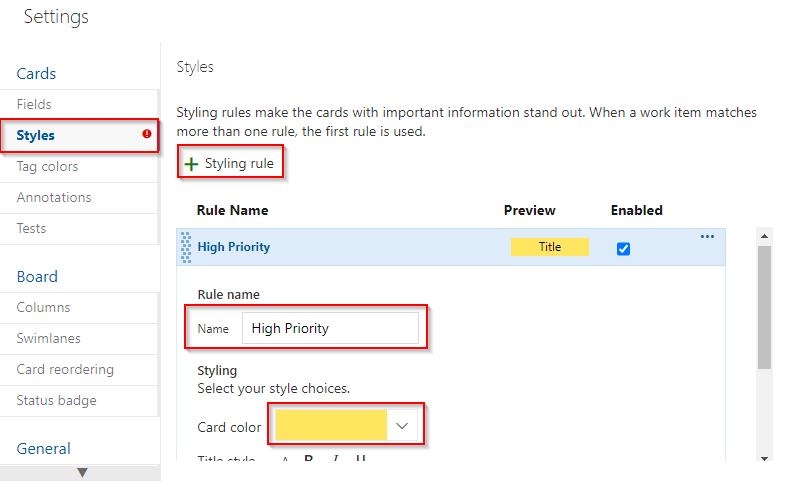Click the green plus icon for Styling rule

click(x=191, y=164)
